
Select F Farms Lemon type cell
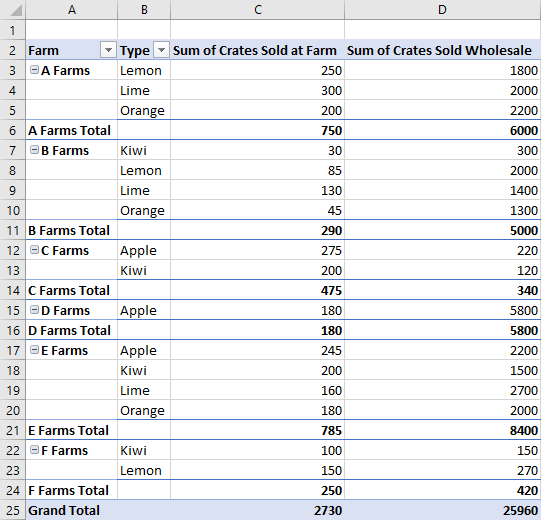[x=144, y=470]
